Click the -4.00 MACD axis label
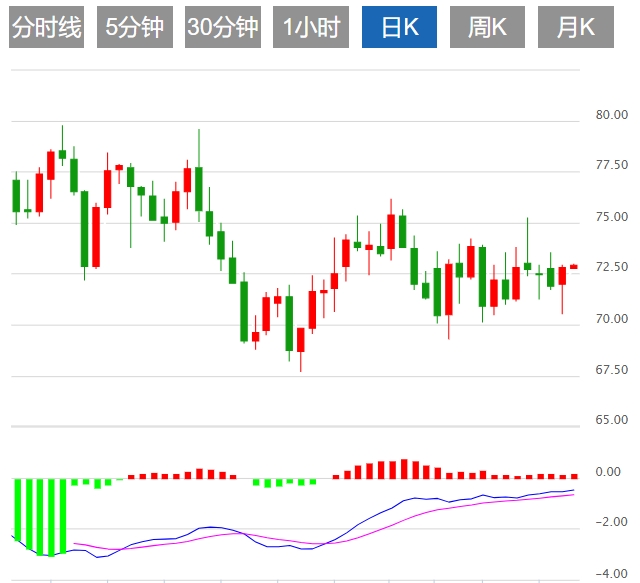Image resolution: width=640 pixels, height=583 pixels. pos(610,573)
